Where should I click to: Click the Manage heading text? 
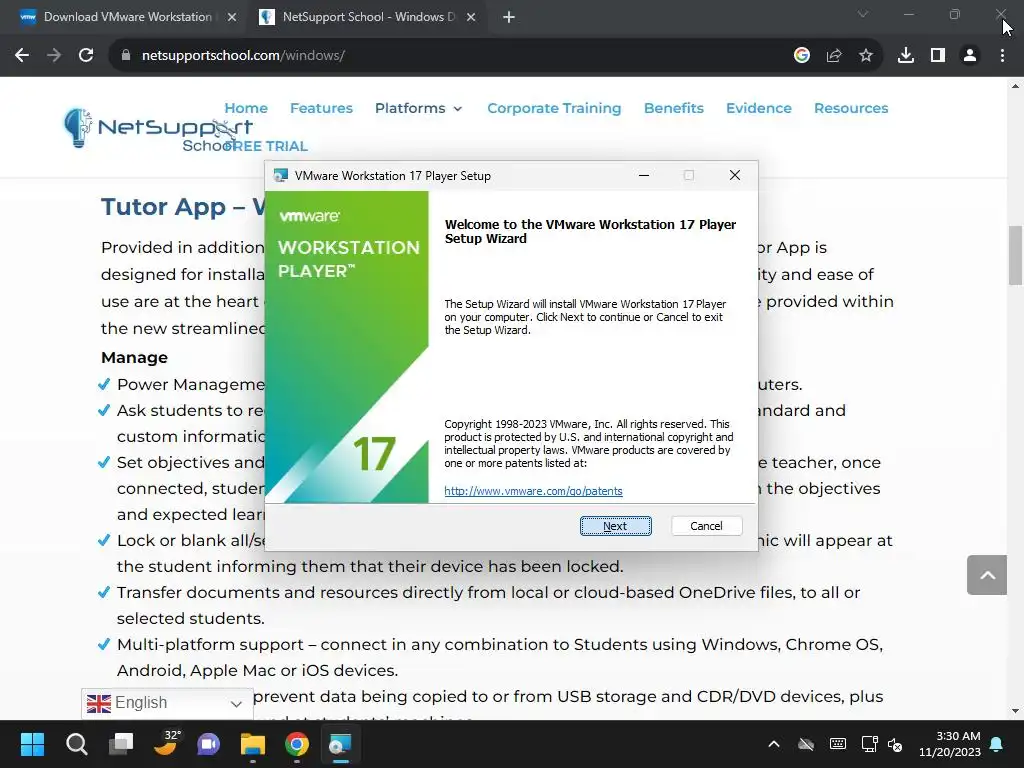tap(135, 358)
